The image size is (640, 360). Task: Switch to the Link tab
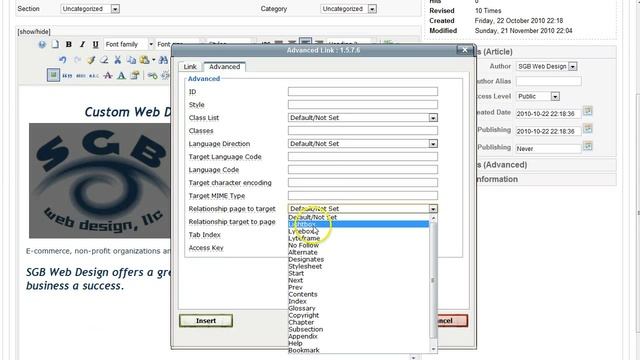(190, 67)
